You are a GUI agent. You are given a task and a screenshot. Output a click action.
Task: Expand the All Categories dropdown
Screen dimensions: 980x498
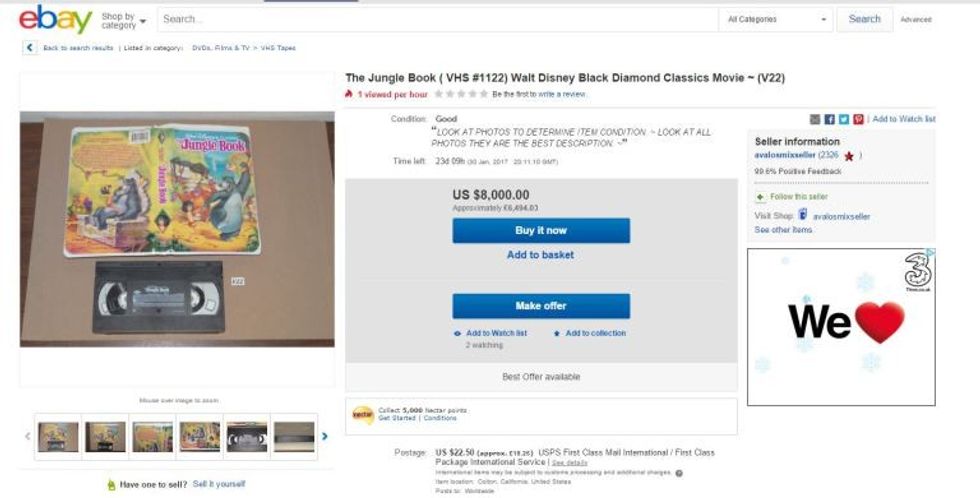(777, 19)
